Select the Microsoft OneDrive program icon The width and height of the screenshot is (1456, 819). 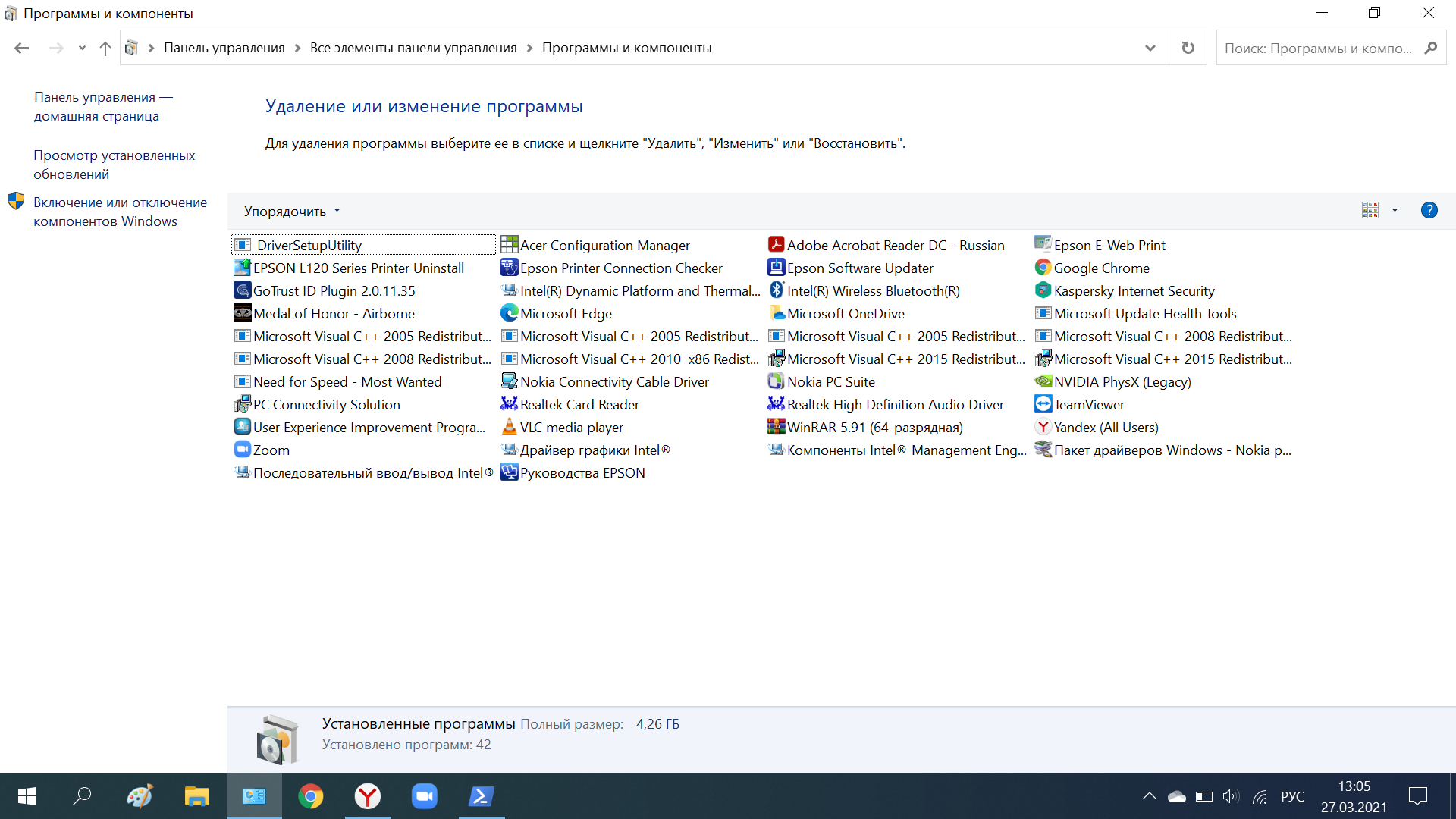click(x=776, y=313)
